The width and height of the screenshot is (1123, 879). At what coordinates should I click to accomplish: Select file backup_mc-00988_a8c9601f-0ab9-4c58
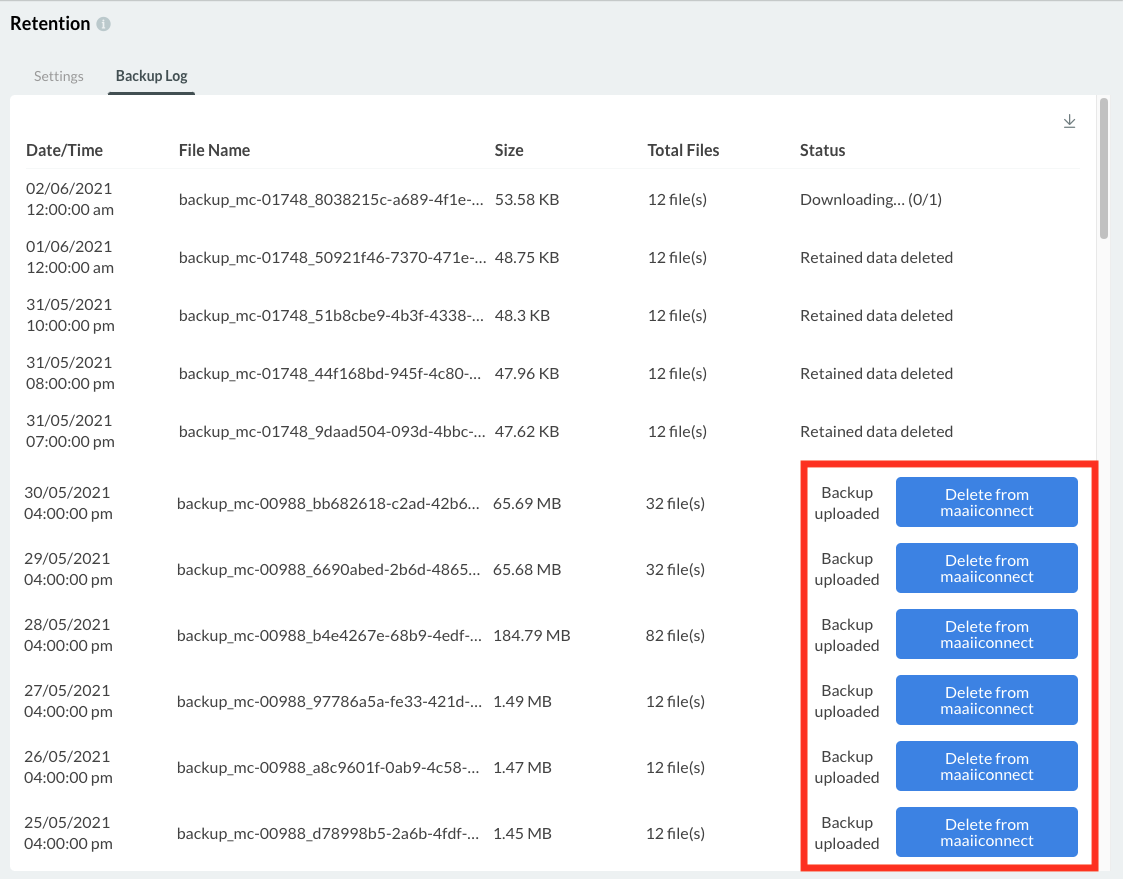coord(328,767)
